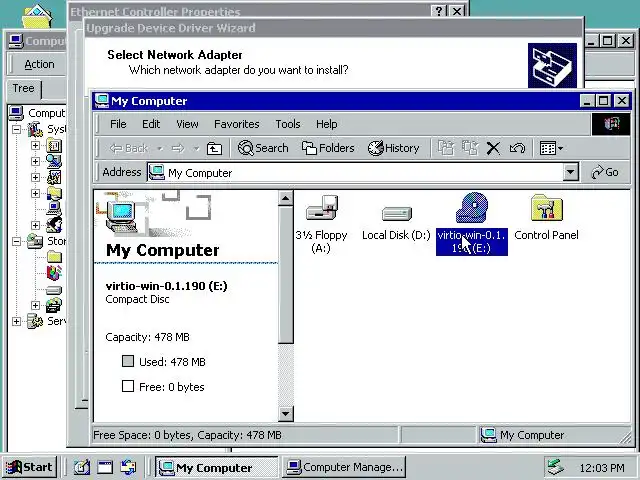The image size is (640, 480).
Task: Open the Favorites menu
Action: [237, 124]
